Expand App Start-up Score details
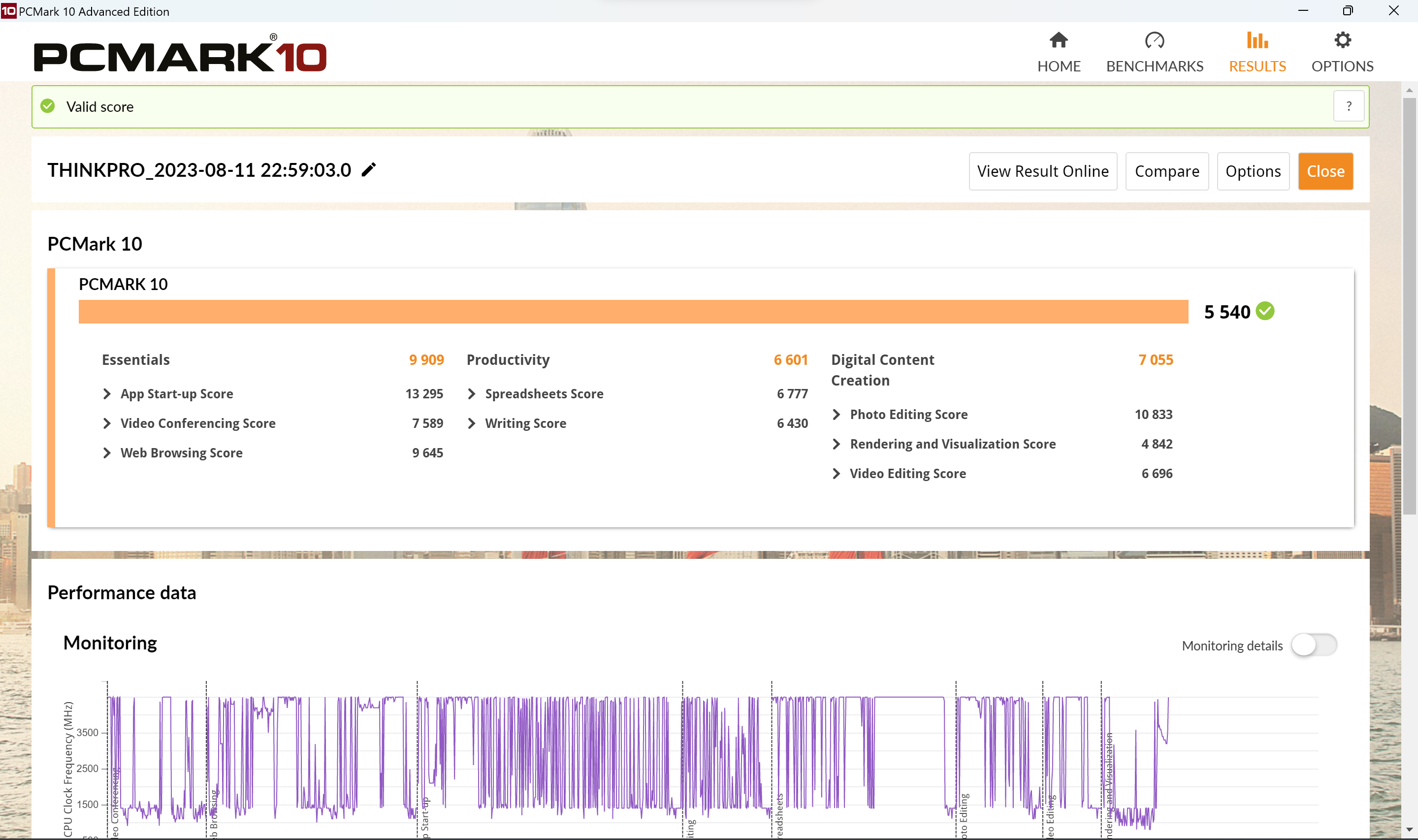The height and width of the screenshot is (840, 1418). [x=107, y=394]
